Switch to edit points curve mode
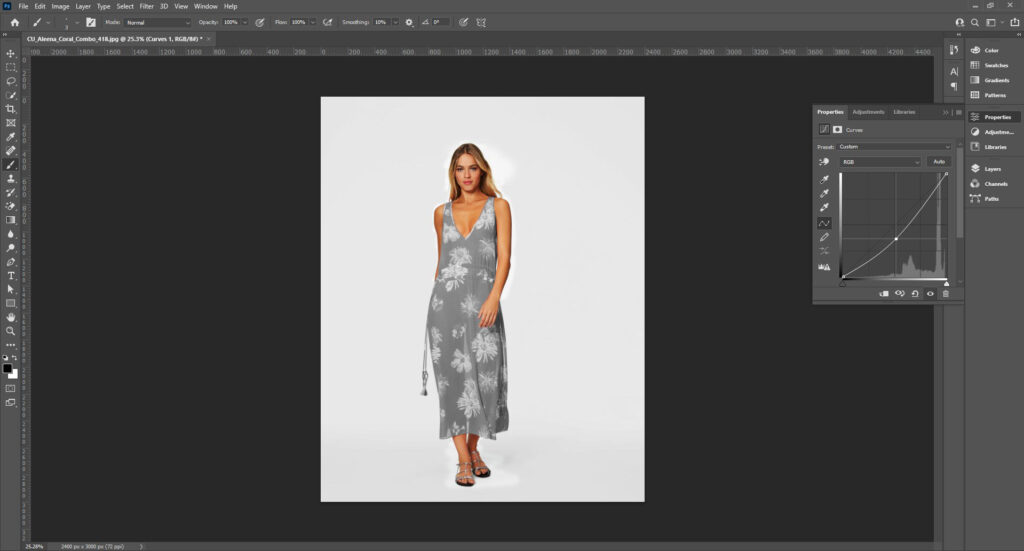 824,223
